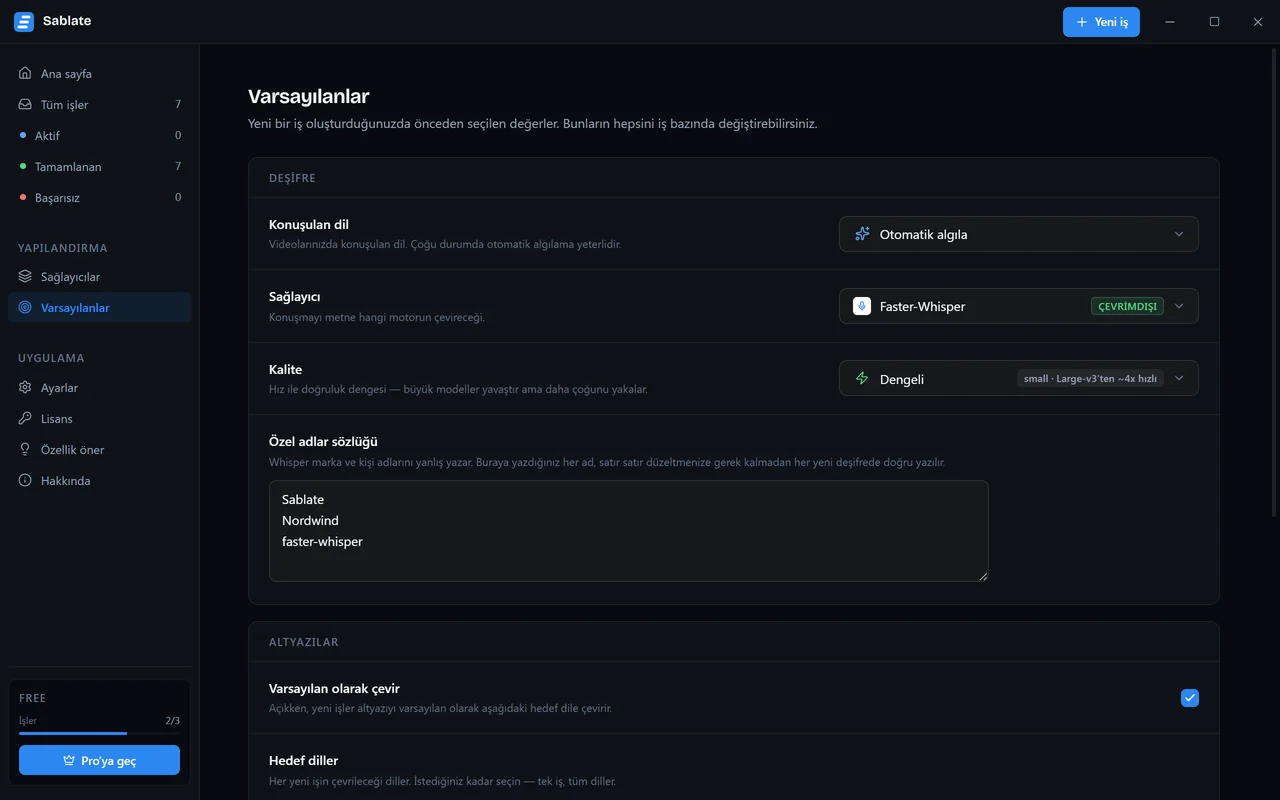Click the ÇEVRİMDIŞI badge

coord(1127,306)
